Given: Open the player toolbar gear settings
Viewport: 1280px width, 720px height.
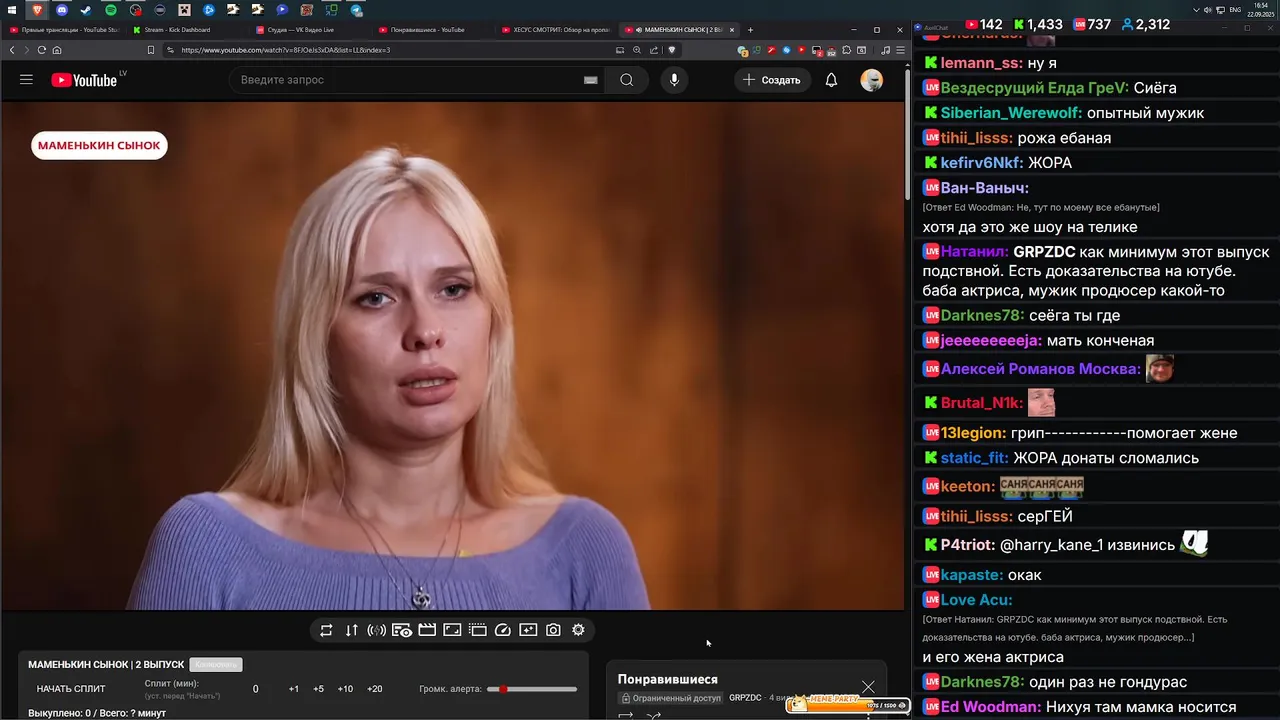Looking at the screenshot, I should [578, 630].
